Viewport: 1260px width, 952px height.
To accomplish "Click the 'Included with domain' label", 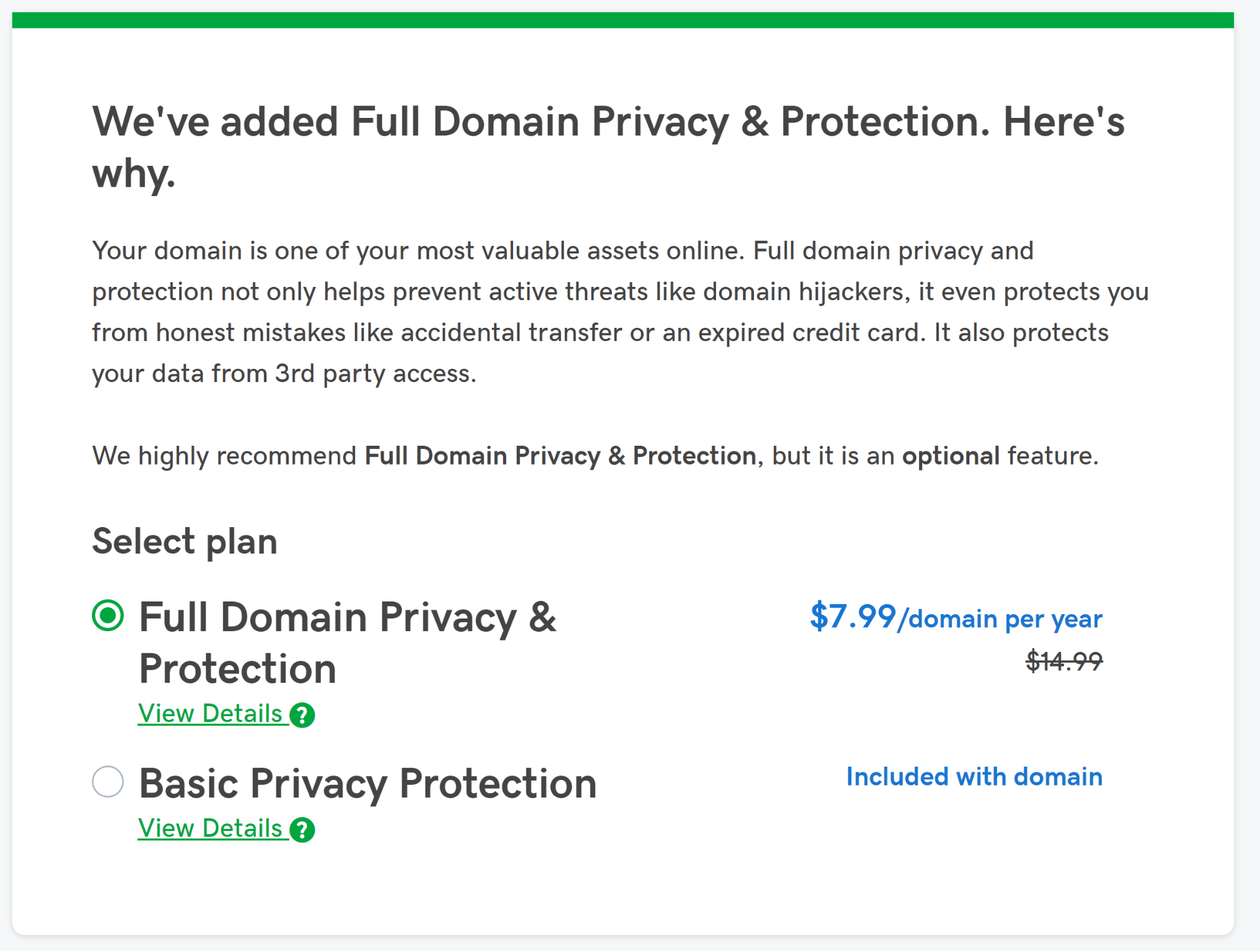I will coord(974,777).
